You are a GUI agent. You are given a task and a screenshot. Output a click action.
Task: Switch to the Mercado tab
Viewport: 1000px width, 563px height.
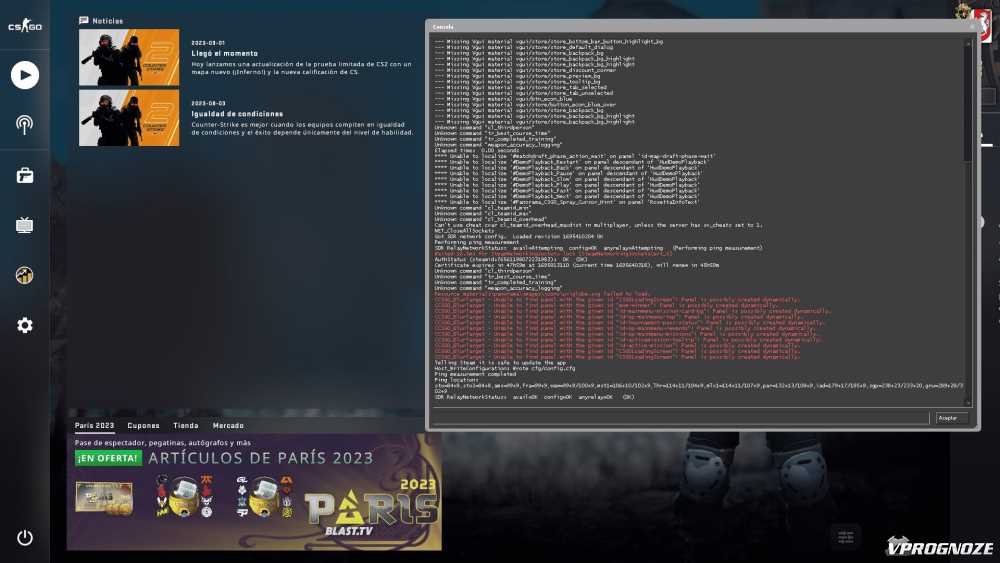coord(228,425)
